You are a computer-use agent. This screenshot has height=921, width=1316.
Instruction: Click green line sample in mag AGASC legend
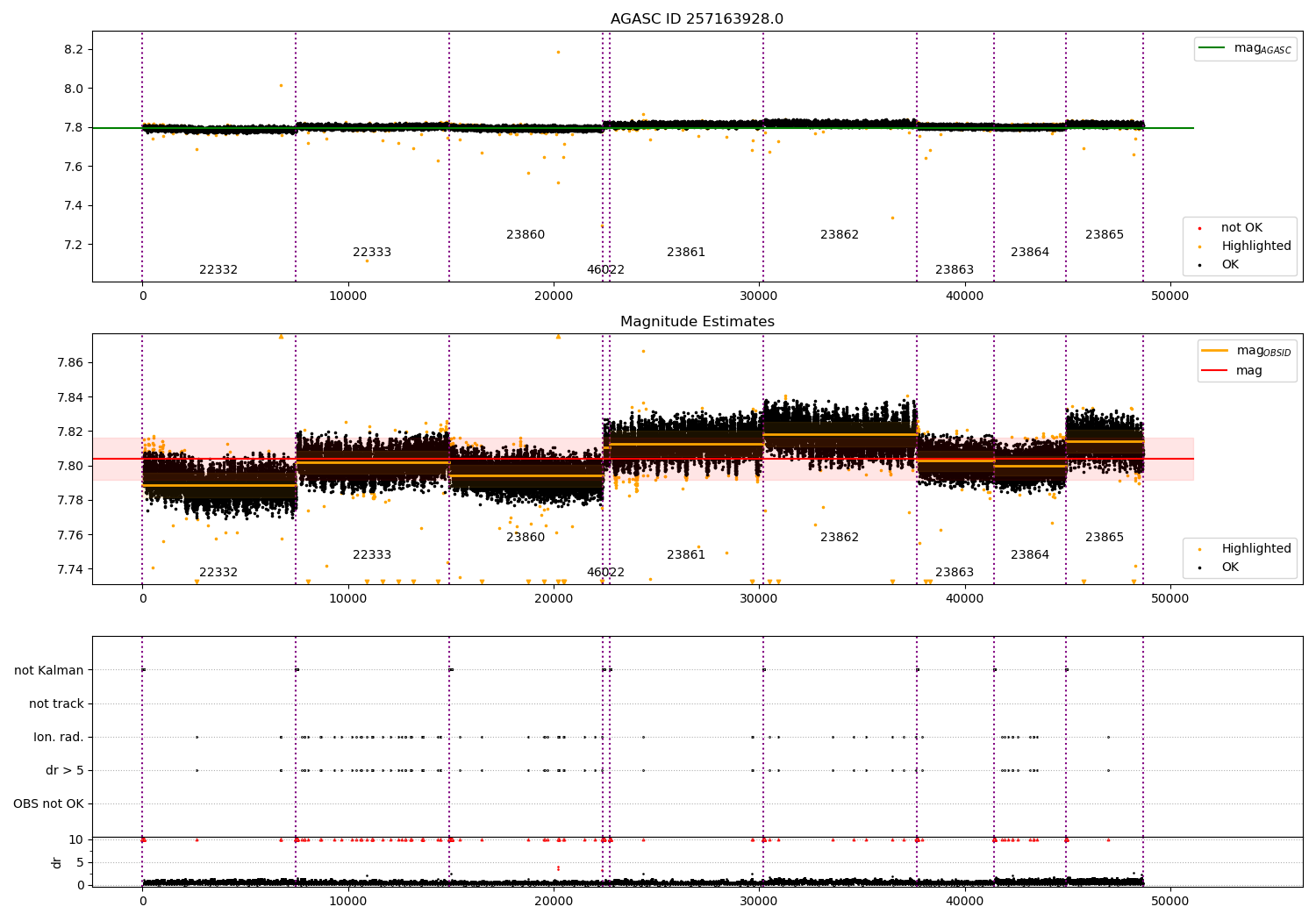[x=1211, y=48]
